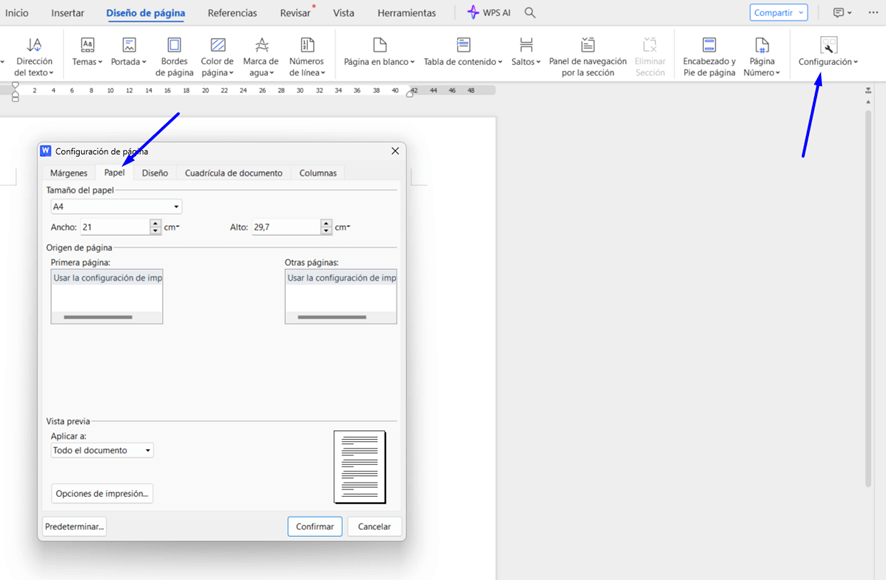Click the Portada cover page icon

point(129,45)
